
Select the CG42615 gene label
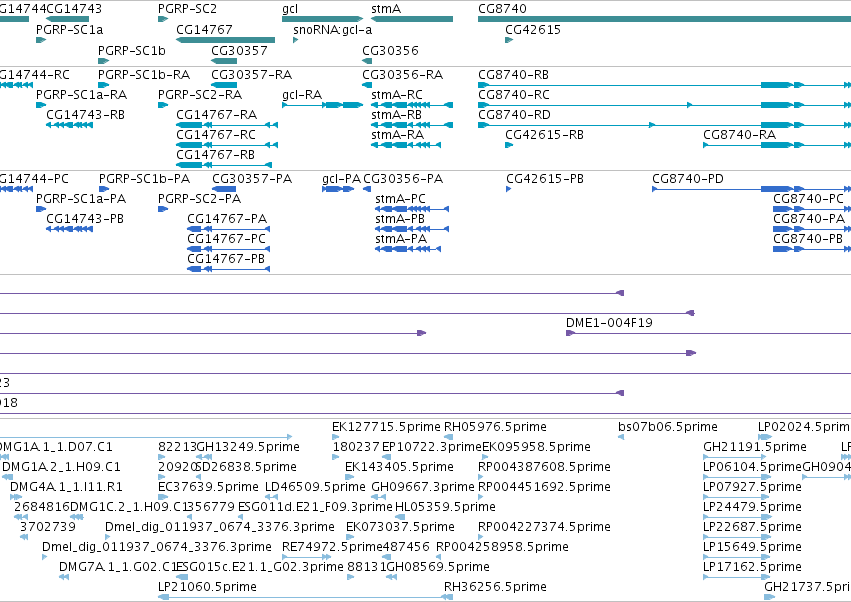(x=533, y=29)
